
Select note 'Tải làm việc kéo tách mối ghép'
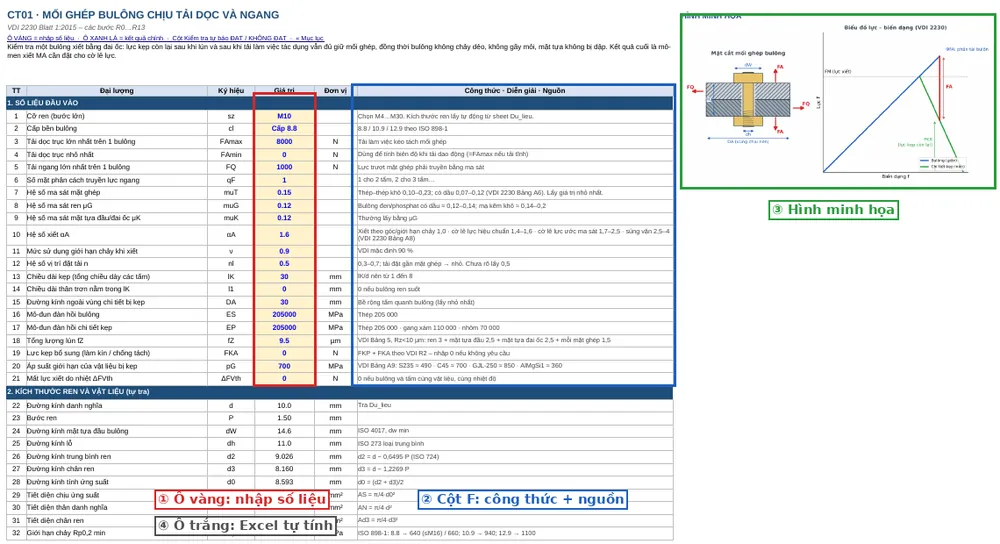(402, 142)
